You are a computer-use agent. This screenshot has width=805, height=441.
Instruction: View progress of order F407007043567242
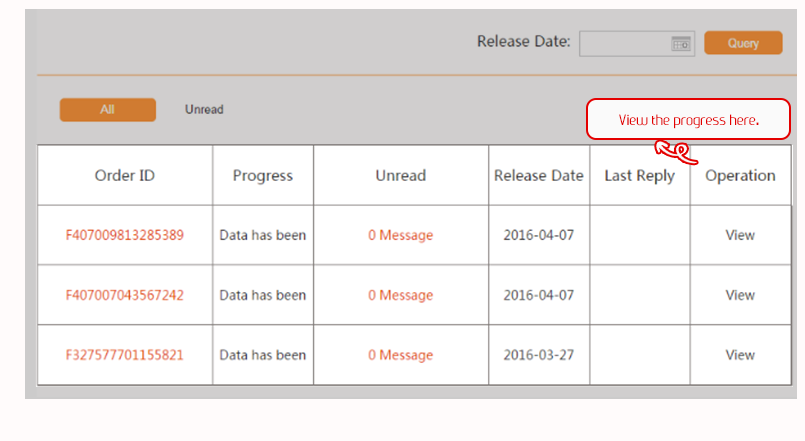click(740, 295)
